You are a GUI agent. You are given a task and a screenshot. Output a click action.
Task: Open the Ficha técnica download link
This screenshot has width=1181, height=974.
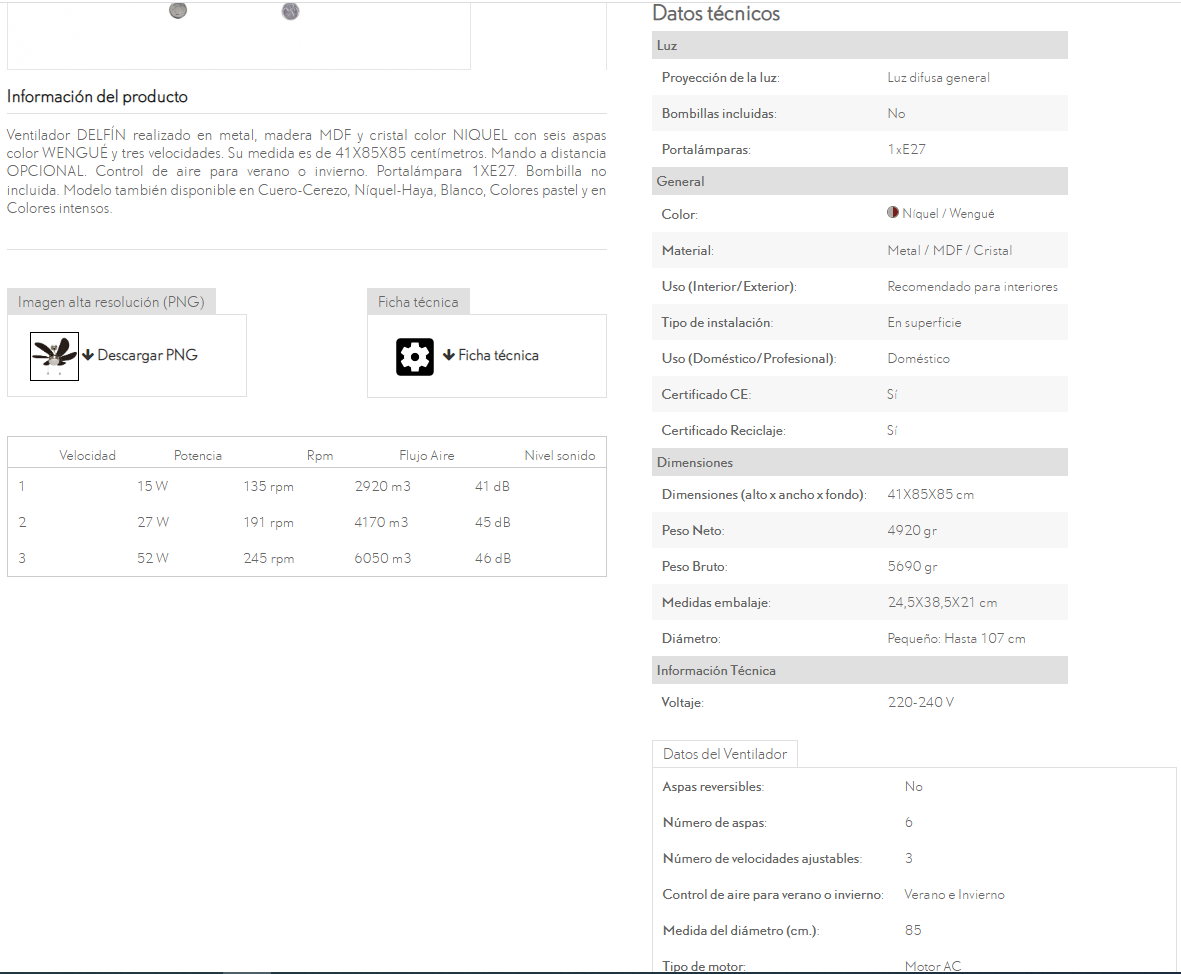498,355
